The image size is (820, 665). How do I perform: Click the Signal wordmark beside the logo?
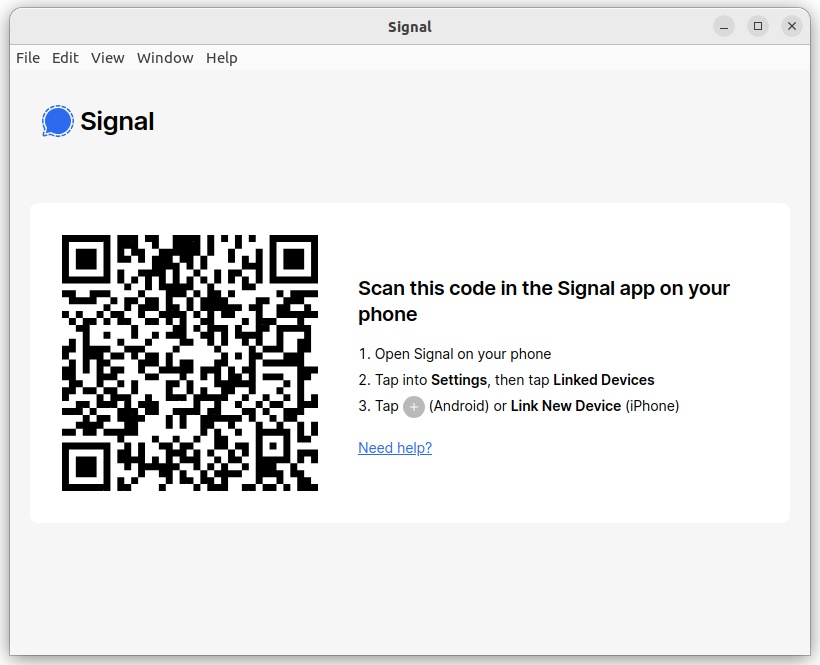(x=117, y=122)
